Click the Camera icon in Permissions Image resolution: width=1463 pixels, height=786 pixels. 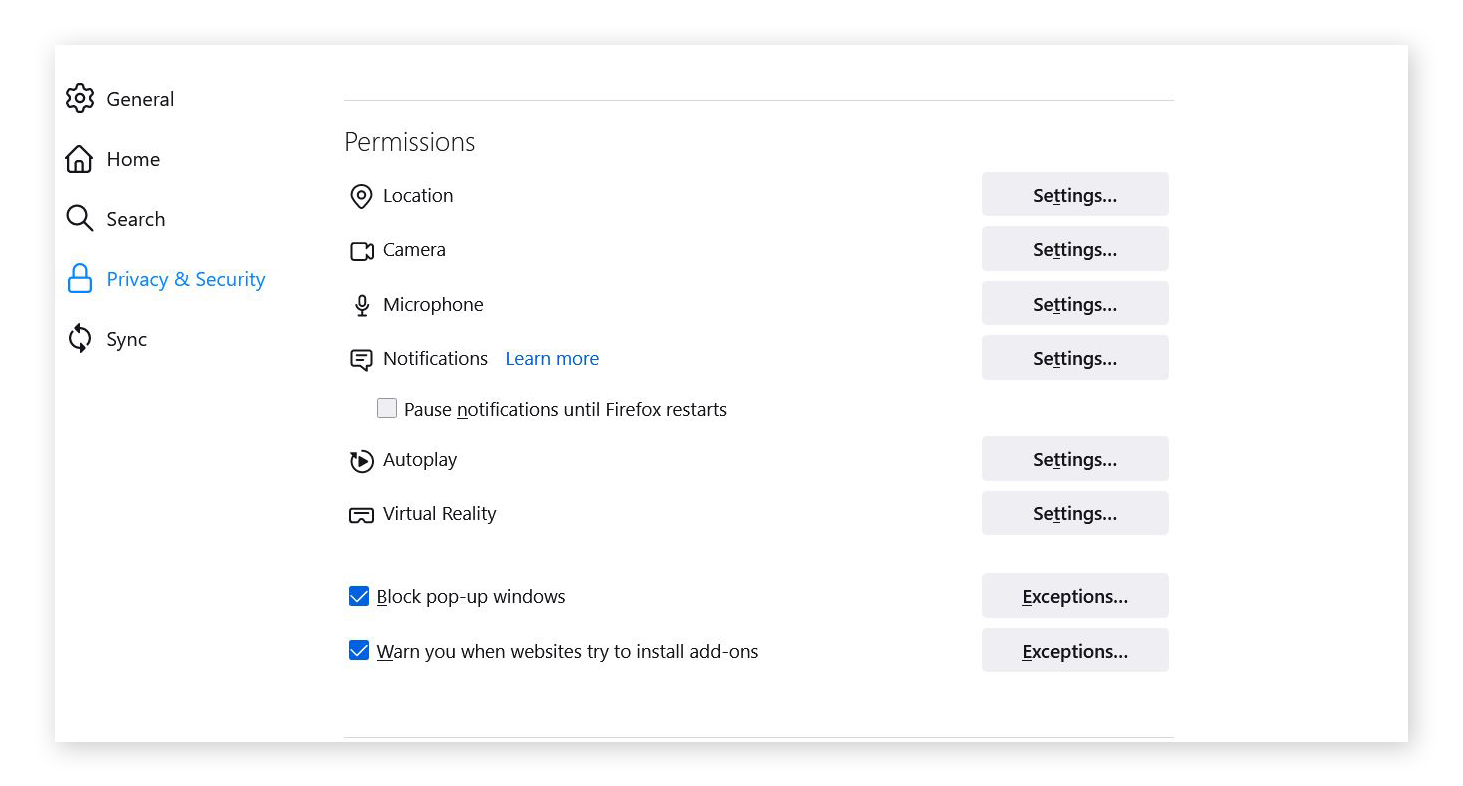pyautogui.click(x=361, y=250)
